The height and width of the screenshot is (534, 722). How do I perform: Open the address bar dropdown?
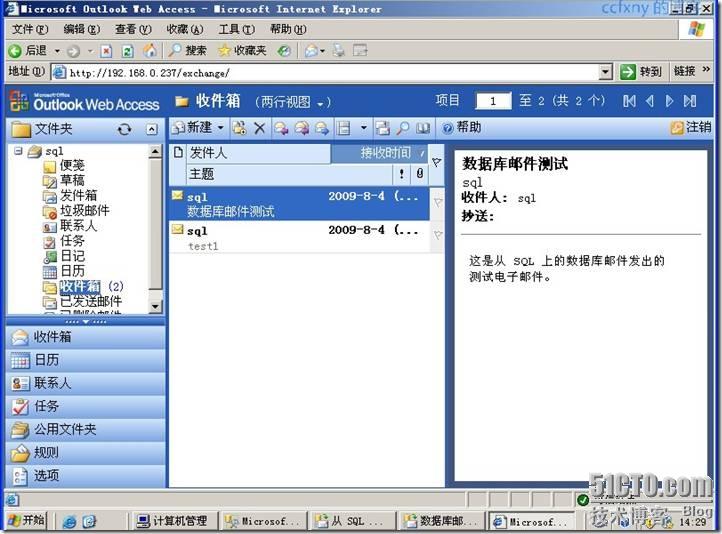click(x=606, y=72)
